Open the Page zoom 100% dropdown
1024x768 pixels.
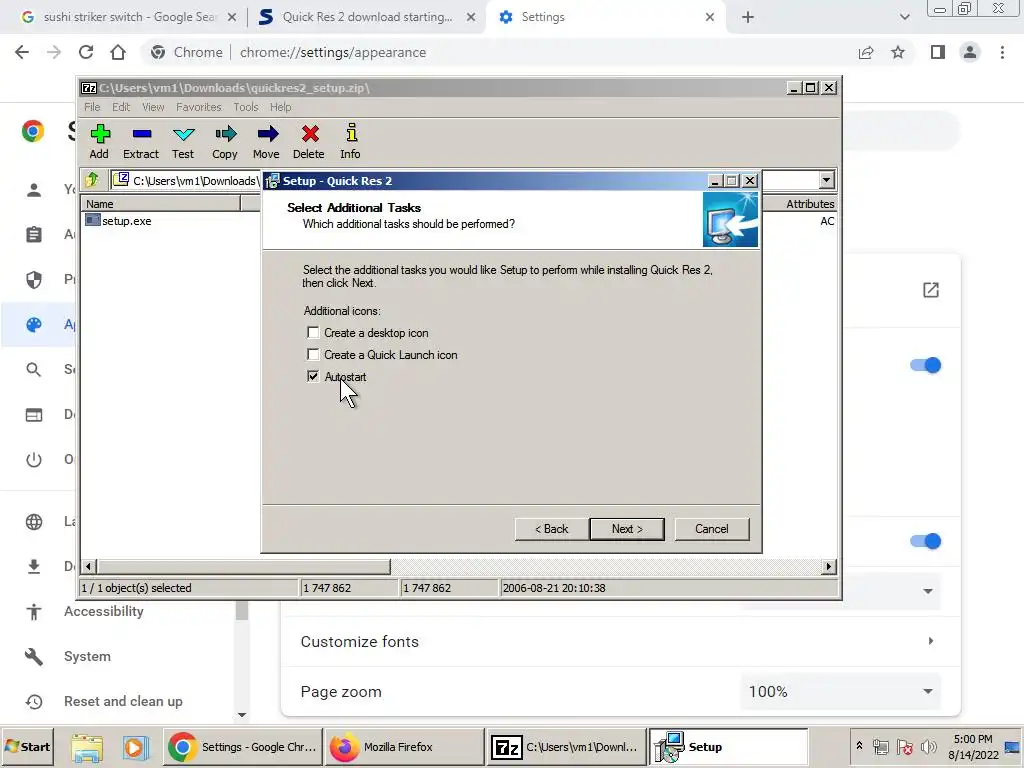[840, 692]
